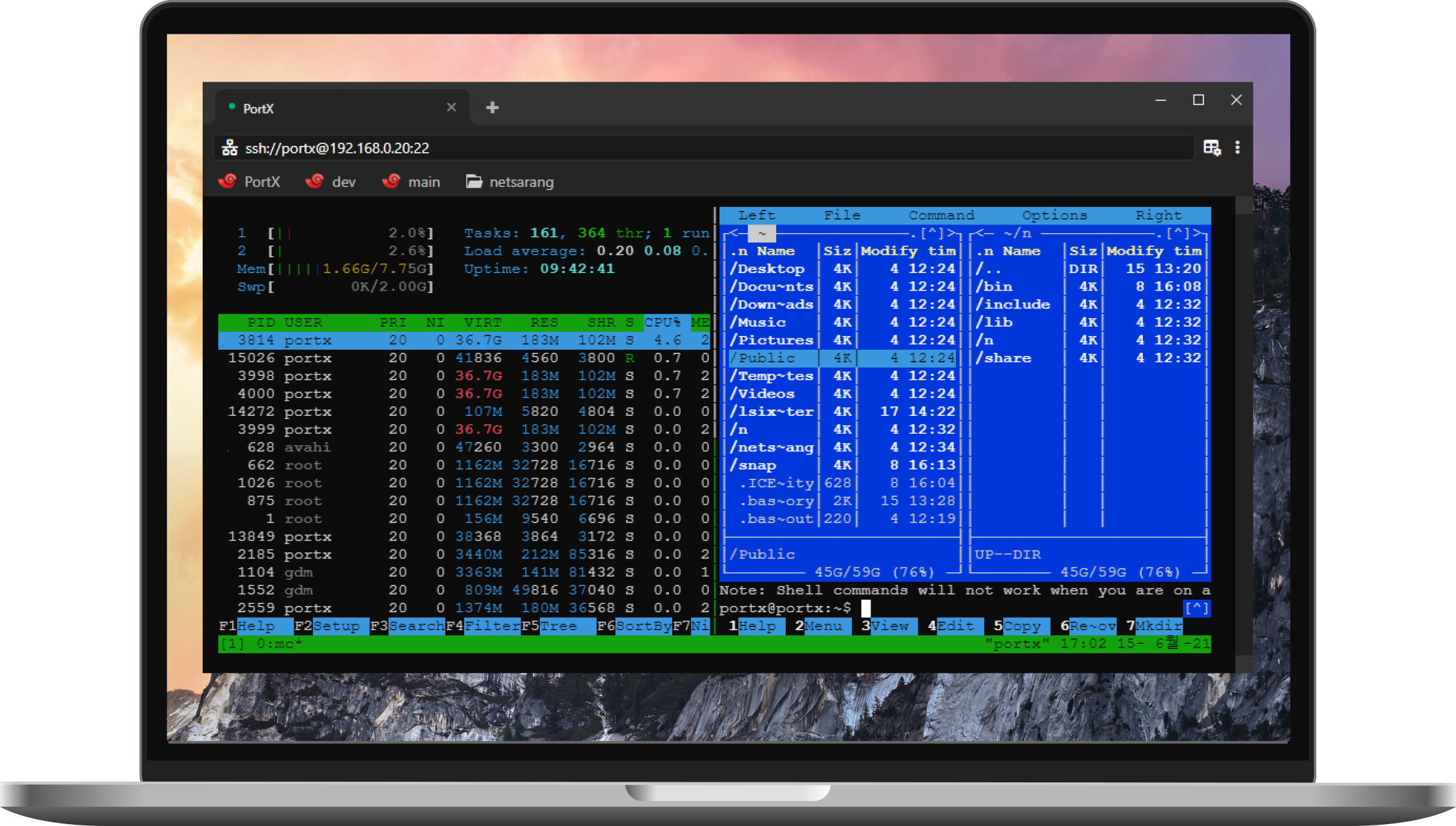Sort htop by RES column header
Screen dimensions: 1456x826
point(544,322)
